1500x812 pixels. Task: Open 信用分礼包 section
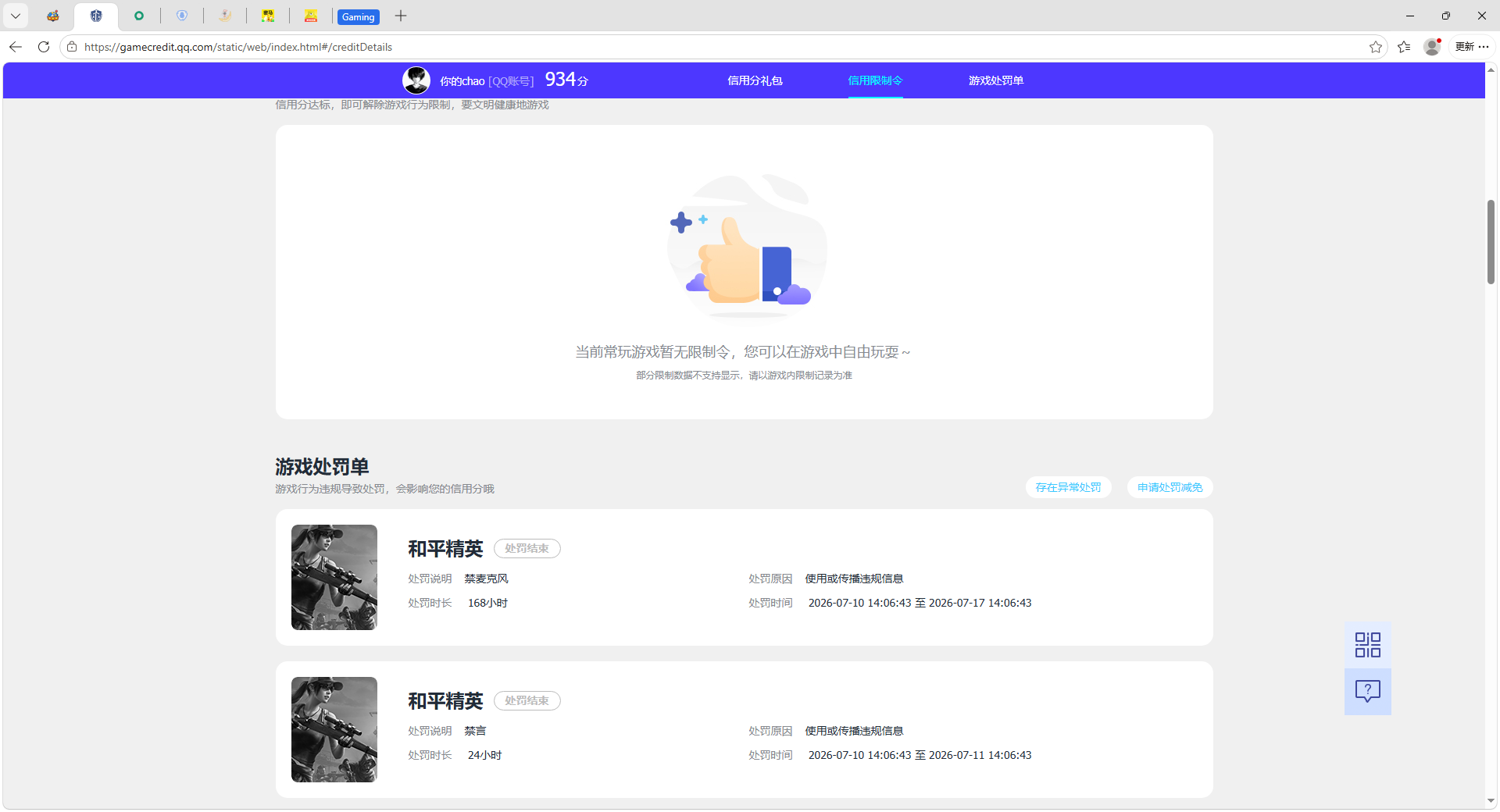pos(755,80)
